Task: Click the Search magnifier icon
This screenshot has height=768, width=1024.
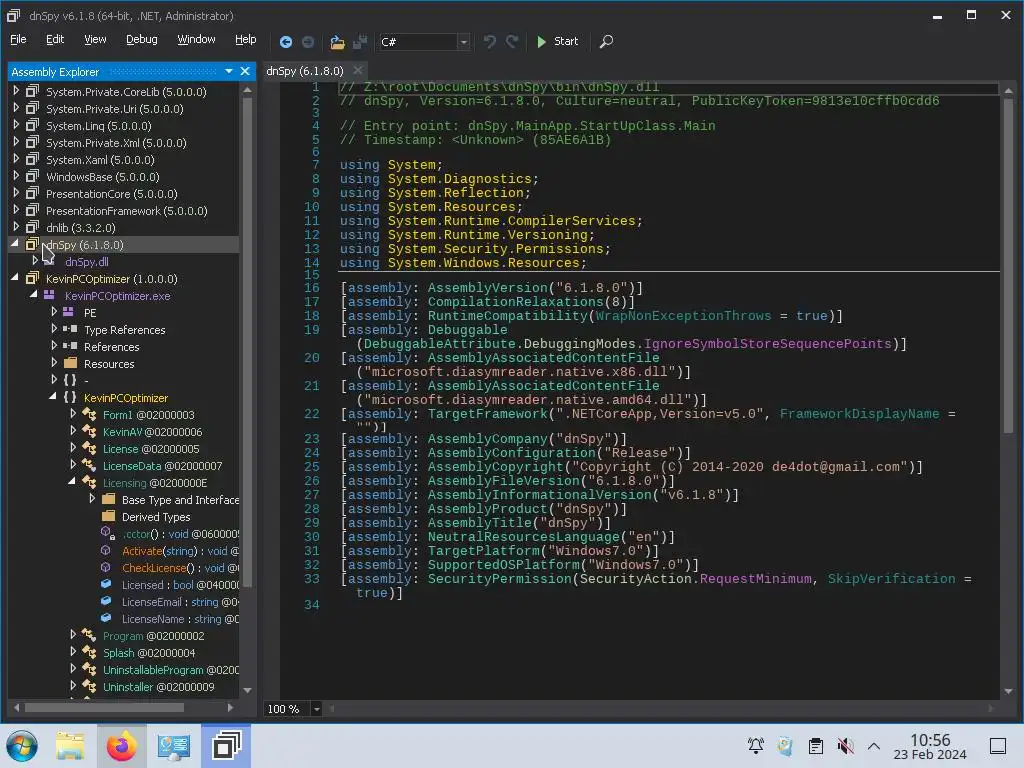Action: point(606,42)
